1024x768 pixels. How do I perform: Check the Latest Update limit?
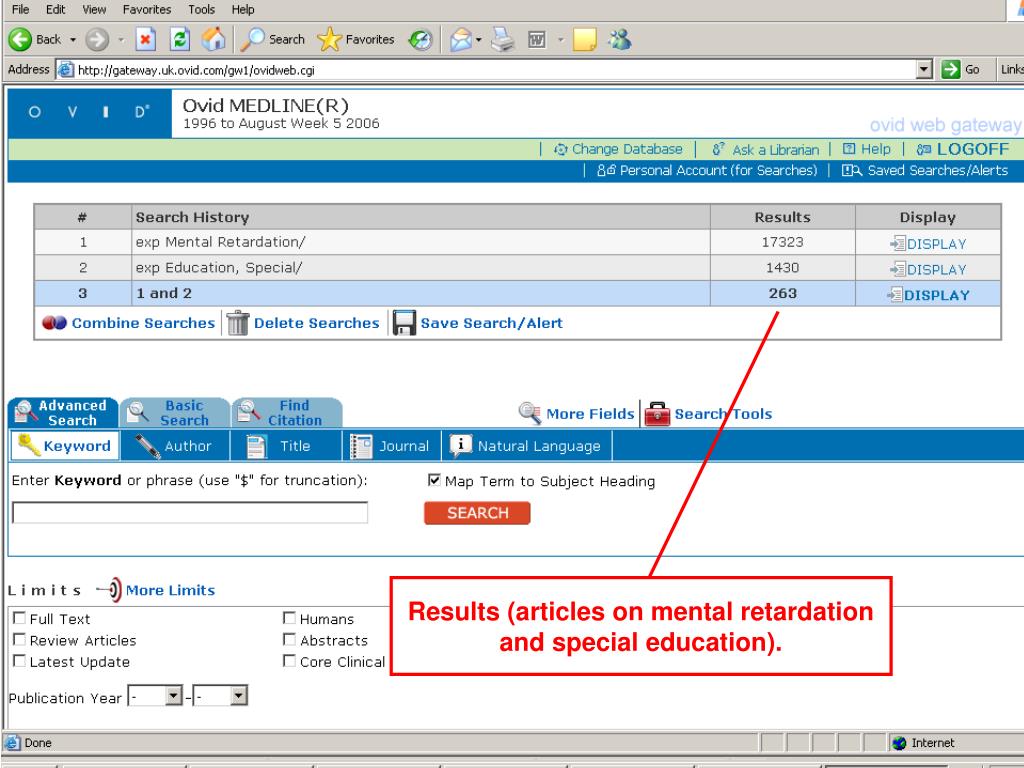point(20,661)
